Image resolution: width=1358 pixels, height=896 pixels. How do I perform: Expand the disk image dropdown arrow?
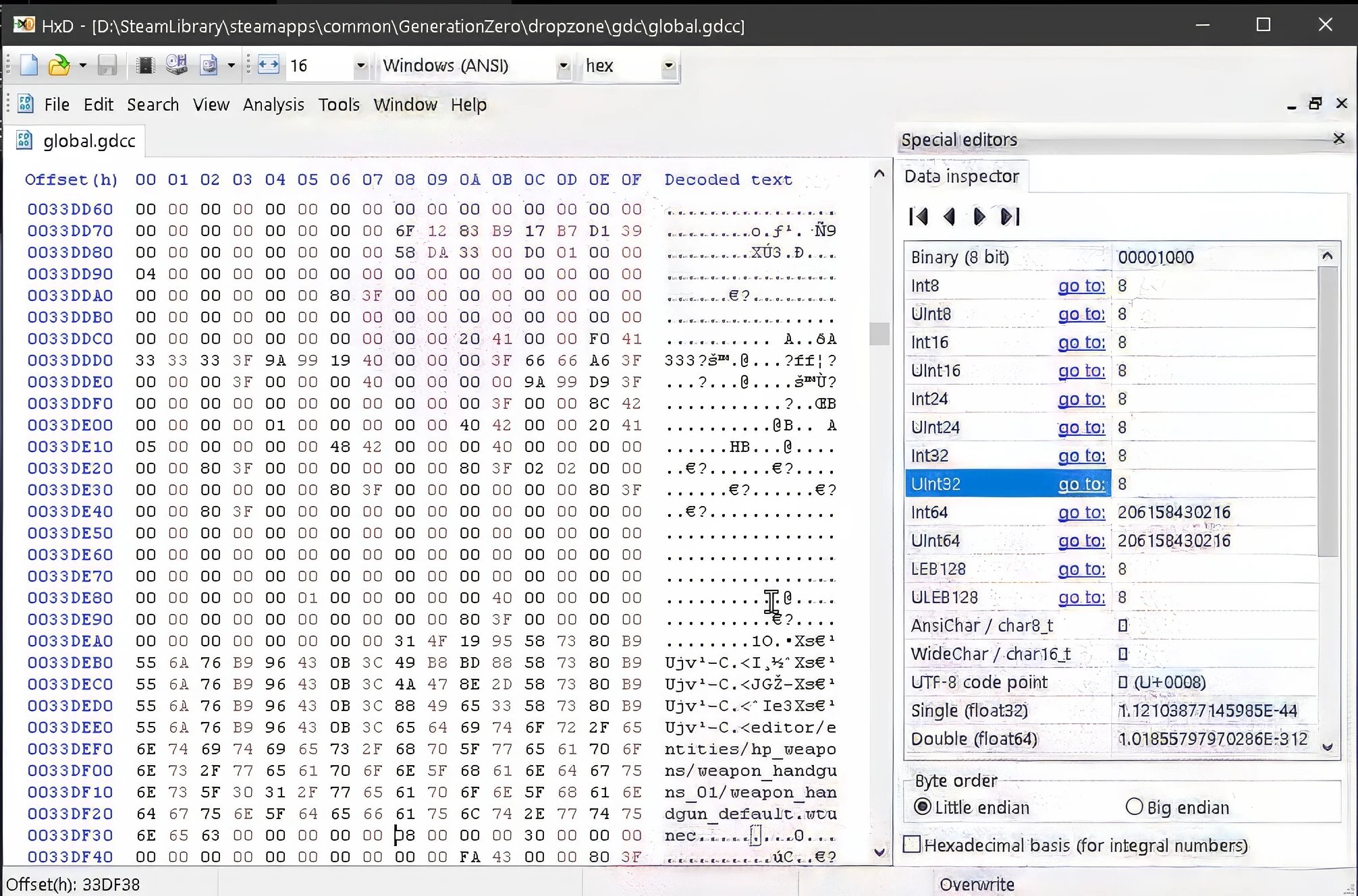(x=231, y=65)
